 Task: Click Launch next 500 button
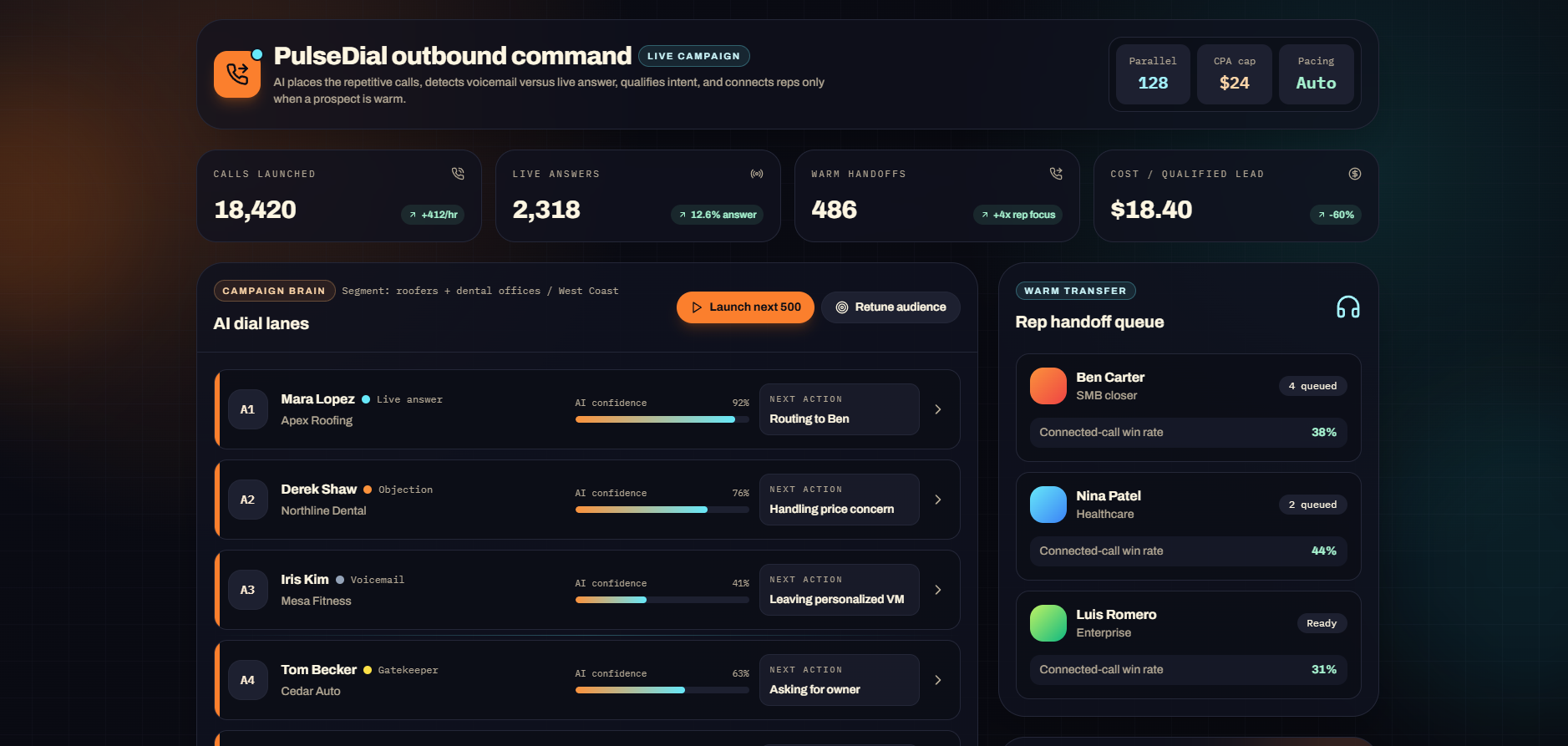745,307
